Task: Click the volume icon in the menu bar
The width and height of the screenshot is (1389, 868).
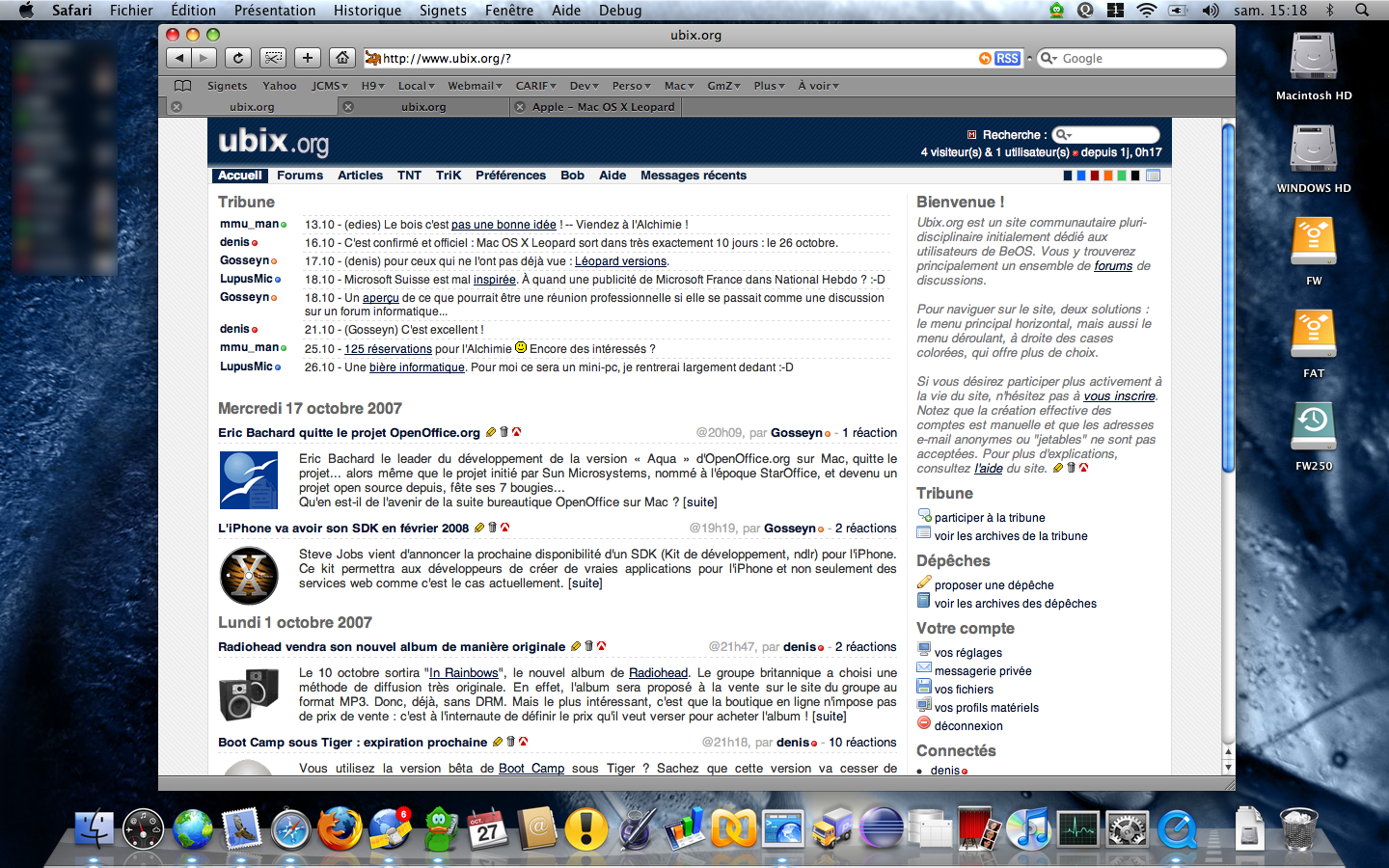Action: point(1211,11)
